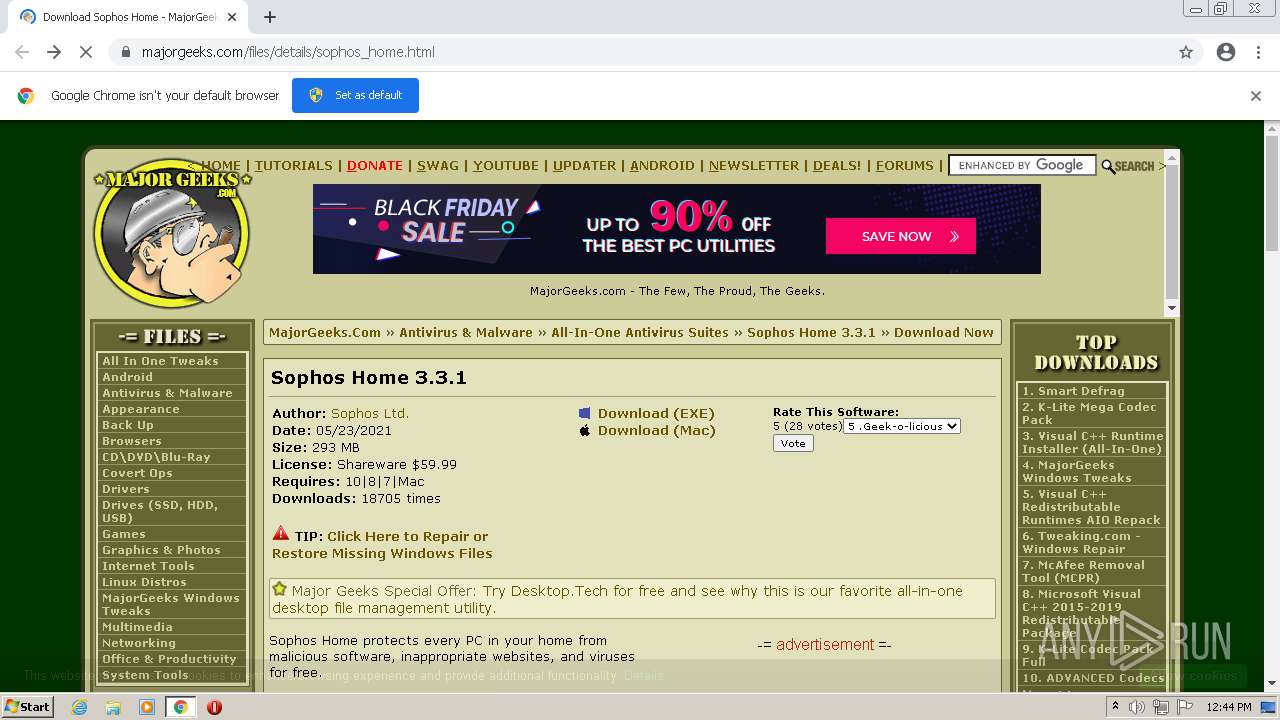Click the taskbar clock 12:44 PM
Screen dimensions: 1280x720
pos(1228,707)
